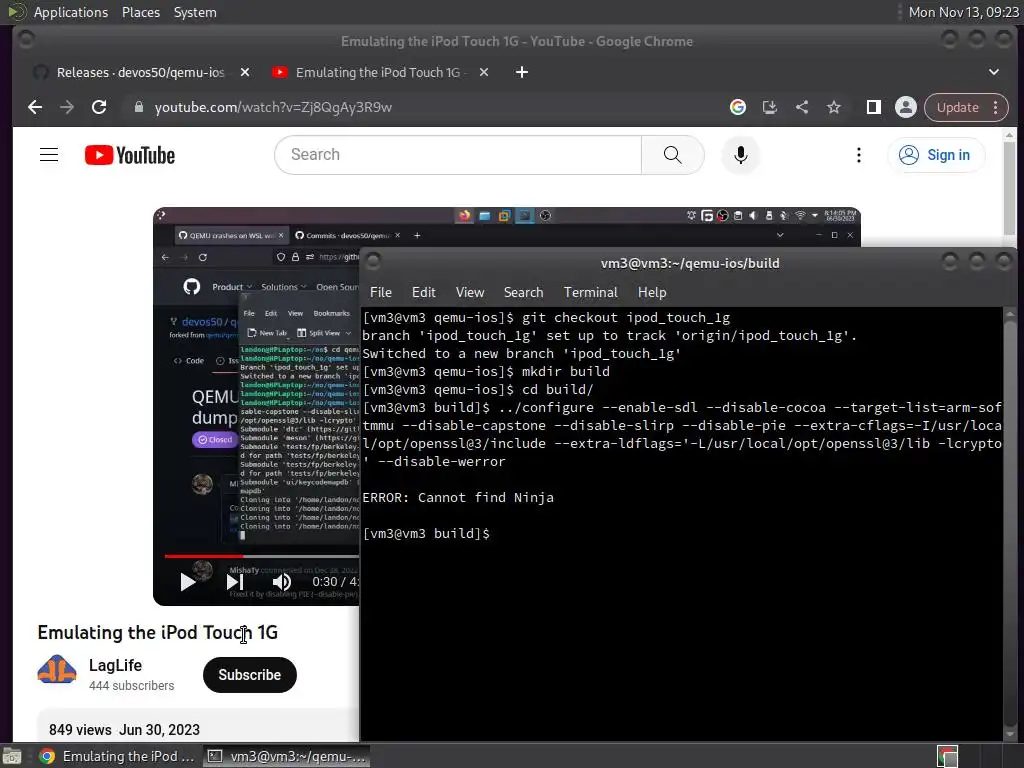Open terminal Help menu
Viewport: 1024px width, 768px height.
click(x=652, y=293)
